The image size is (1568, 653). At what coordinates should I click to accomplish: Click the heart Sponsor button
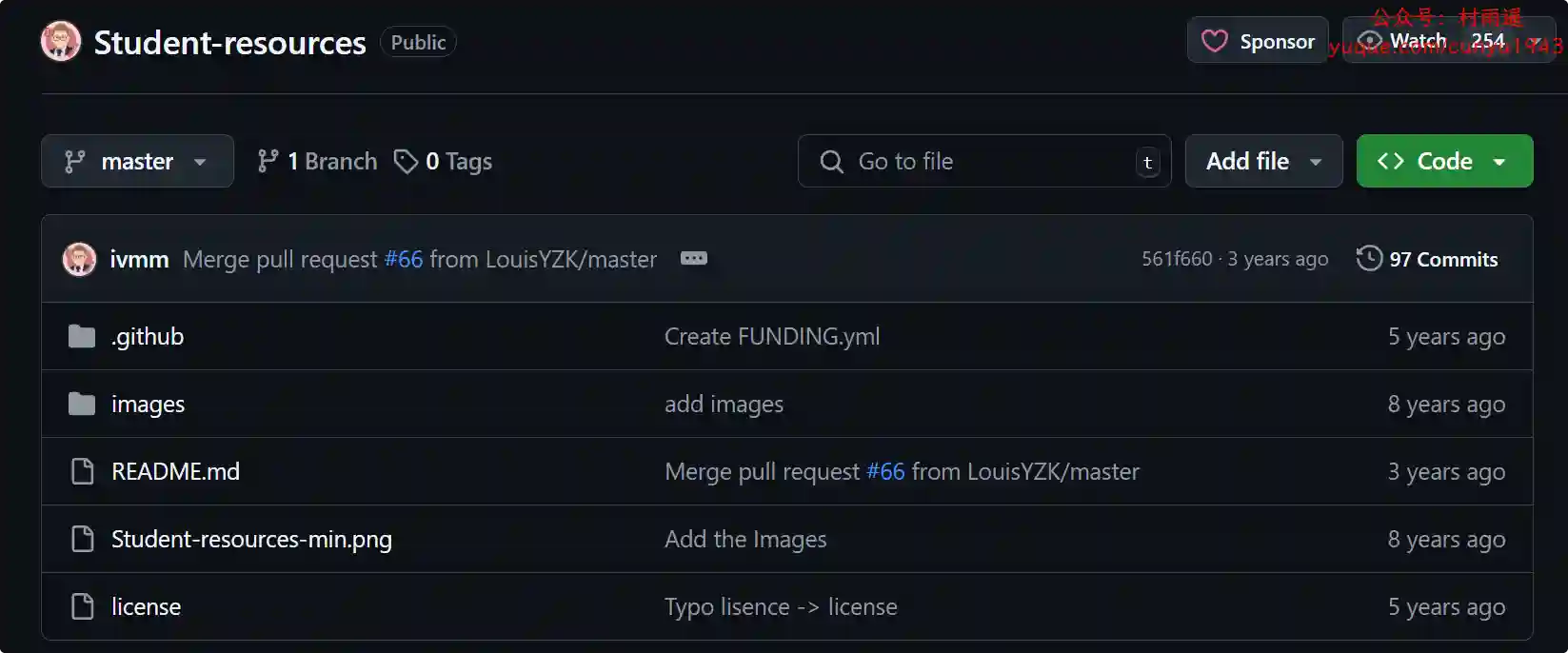(1257, 41)
